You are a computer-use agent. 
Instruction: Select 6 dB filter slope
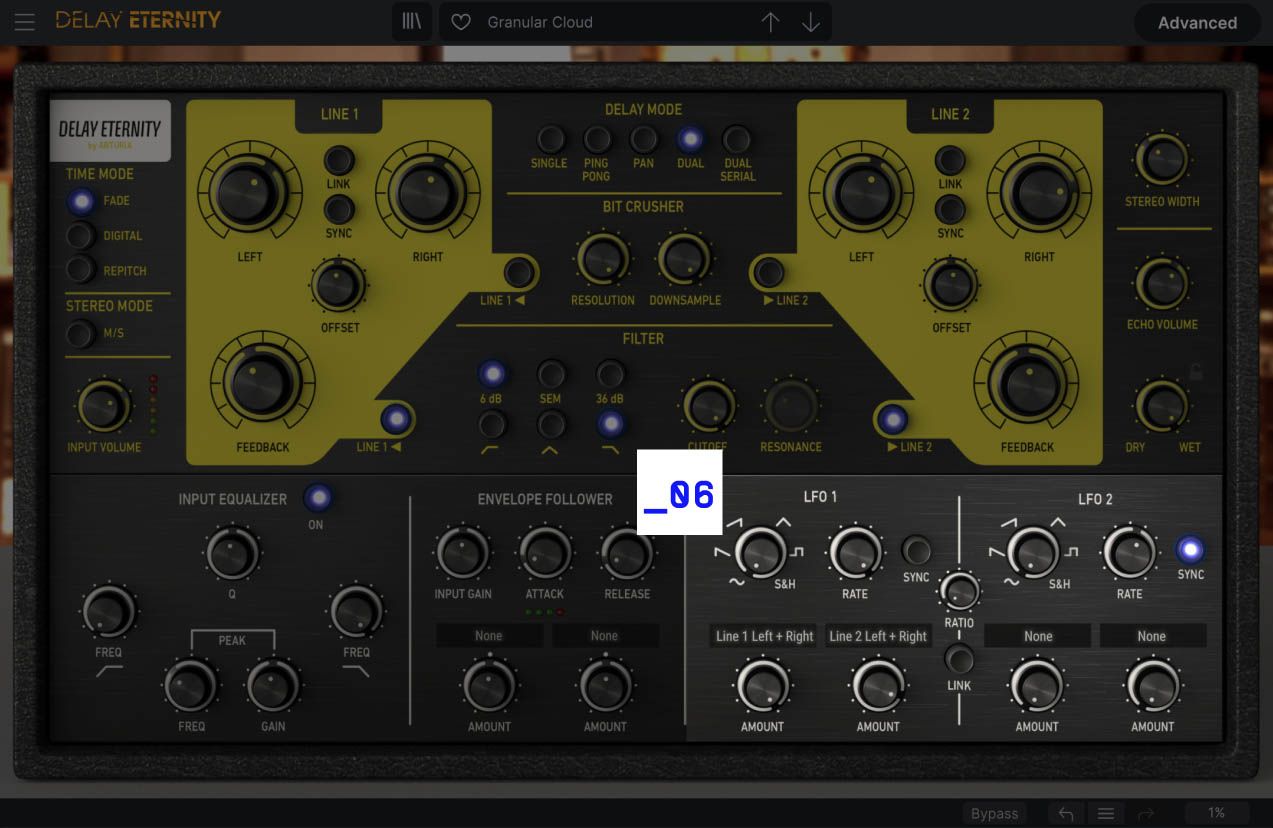[x=491, y=374]
